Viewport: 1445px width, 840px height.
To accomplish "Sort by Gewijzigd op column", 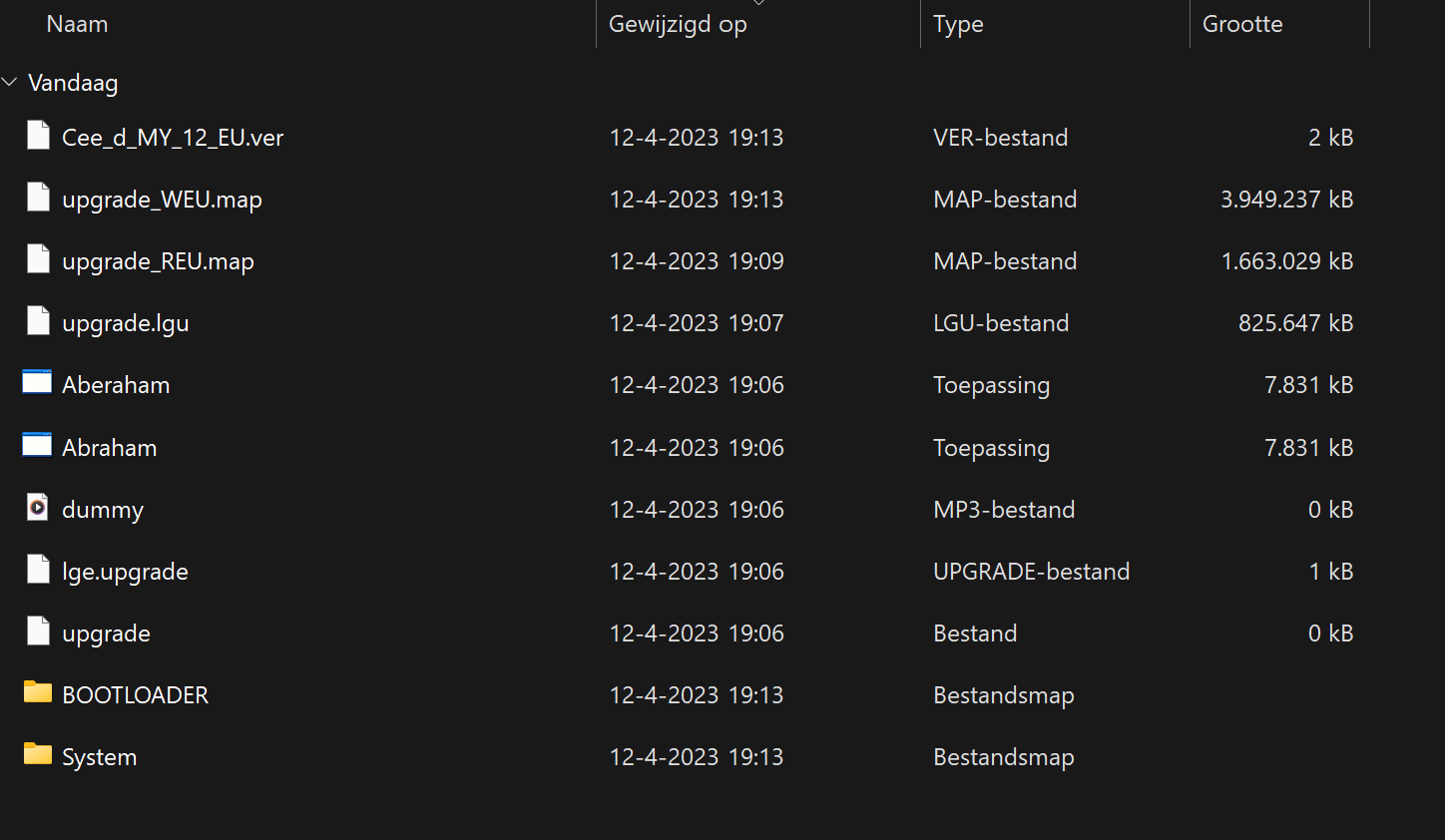I will pyautogui.click(x=678, y=24).
